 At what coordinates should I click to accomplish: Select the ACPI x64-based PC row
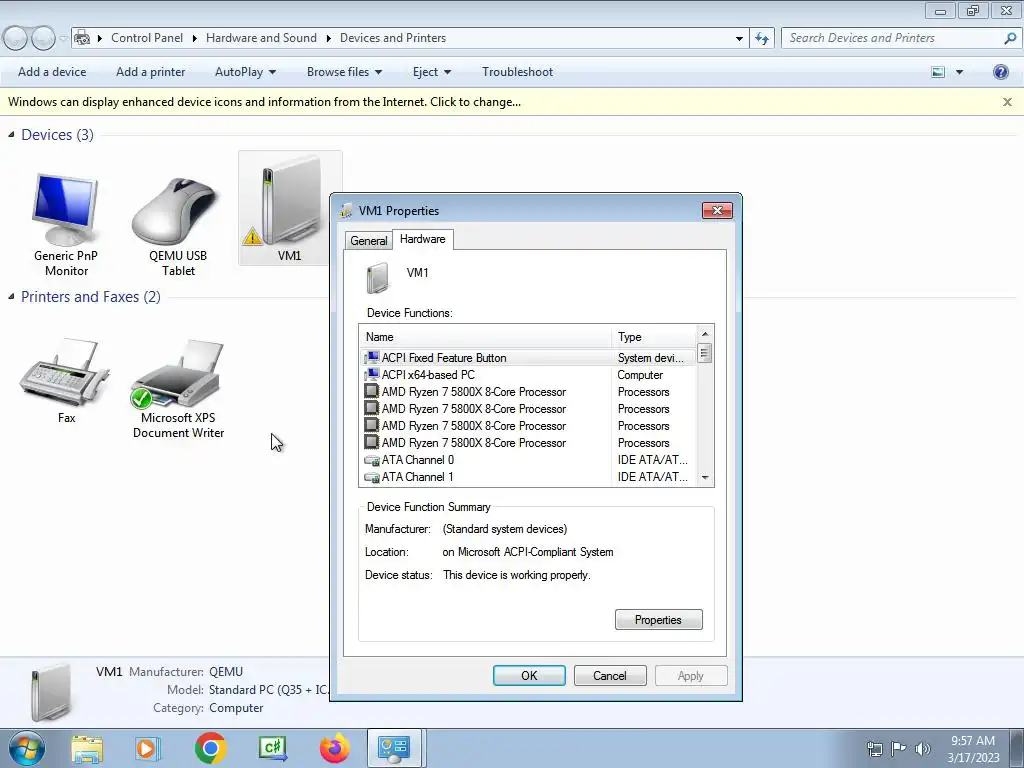[528, 375]
